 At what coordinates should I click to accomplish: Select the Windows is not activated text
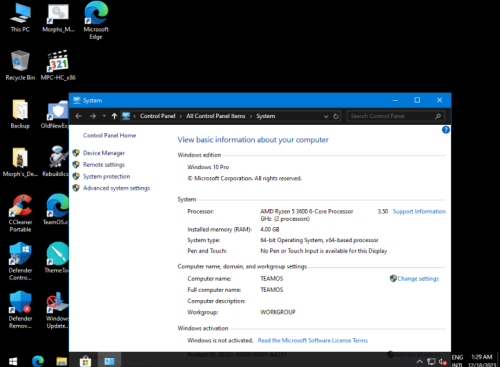[220, 340]
